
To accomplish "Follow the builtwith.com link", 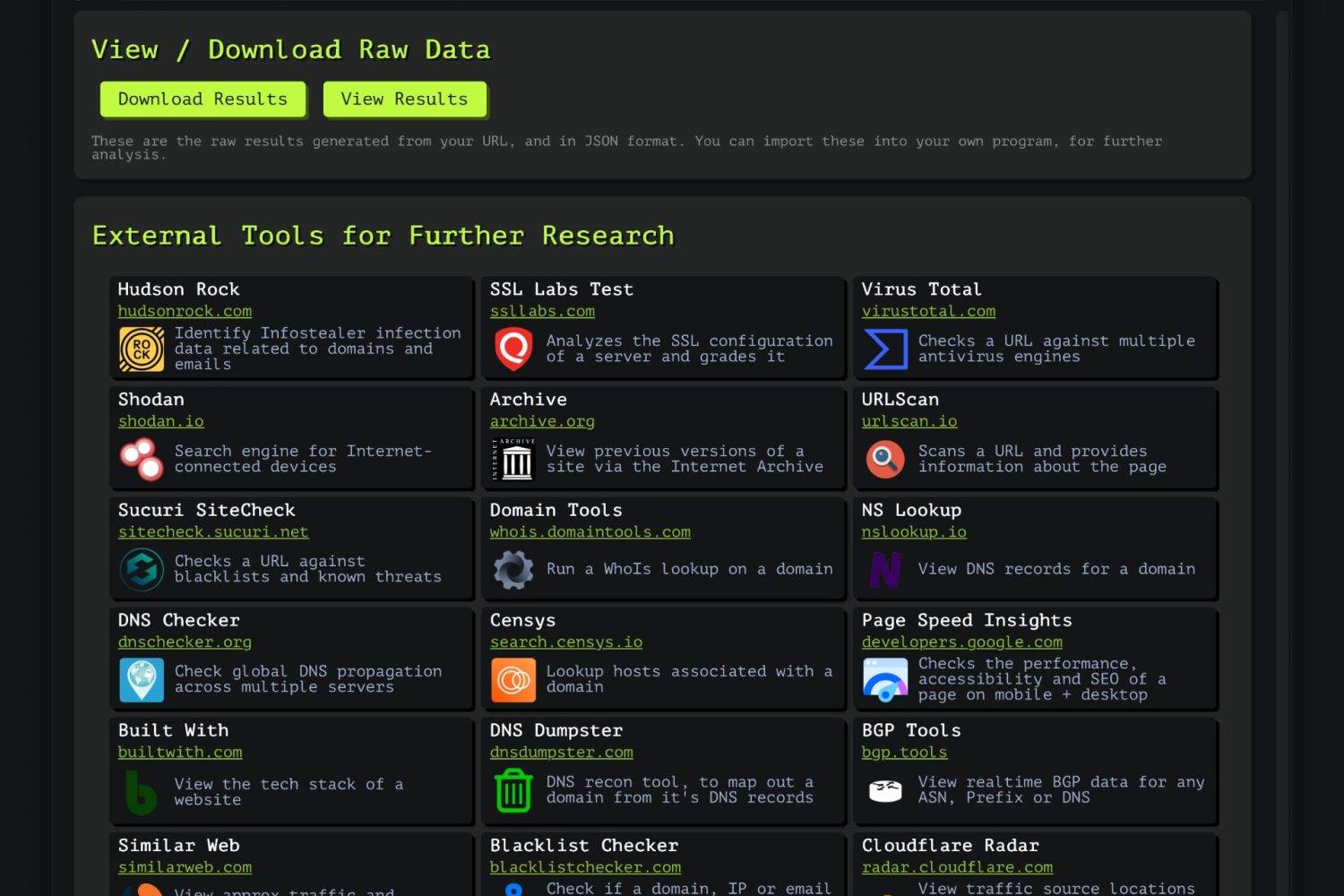I will pos(180,752).
